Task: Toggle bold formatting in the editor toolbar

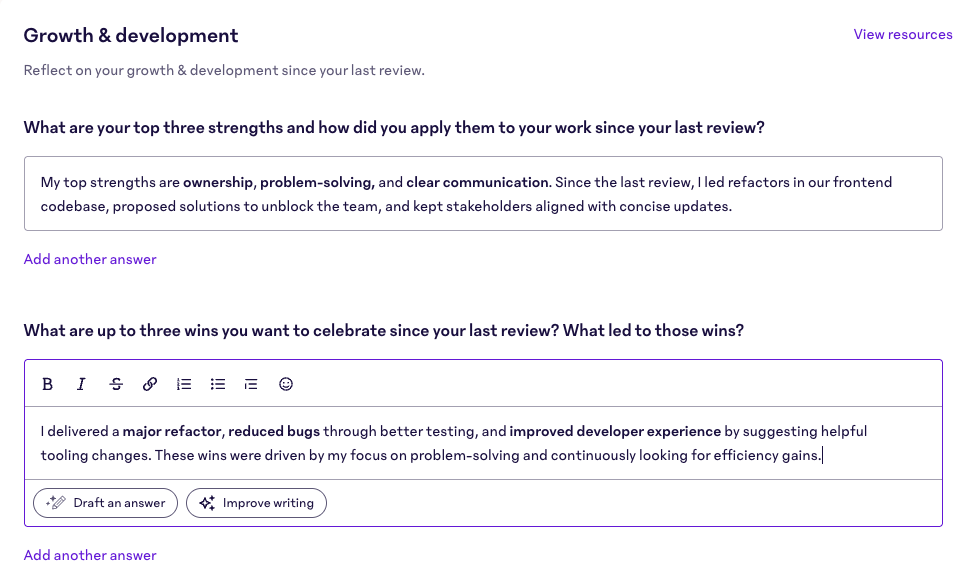Action: click(47, 384)
